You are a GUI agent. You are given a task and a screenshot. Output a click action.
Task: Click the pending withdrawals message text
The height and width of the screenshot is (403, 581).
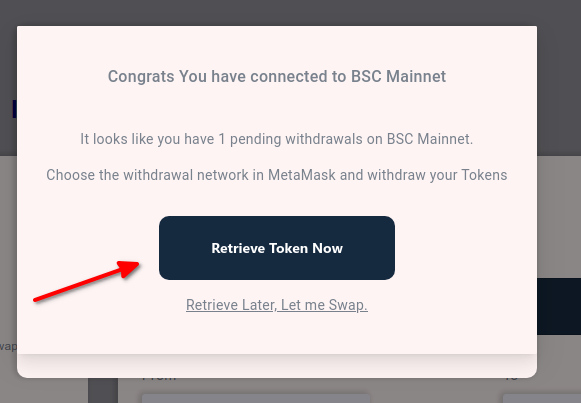277,139
